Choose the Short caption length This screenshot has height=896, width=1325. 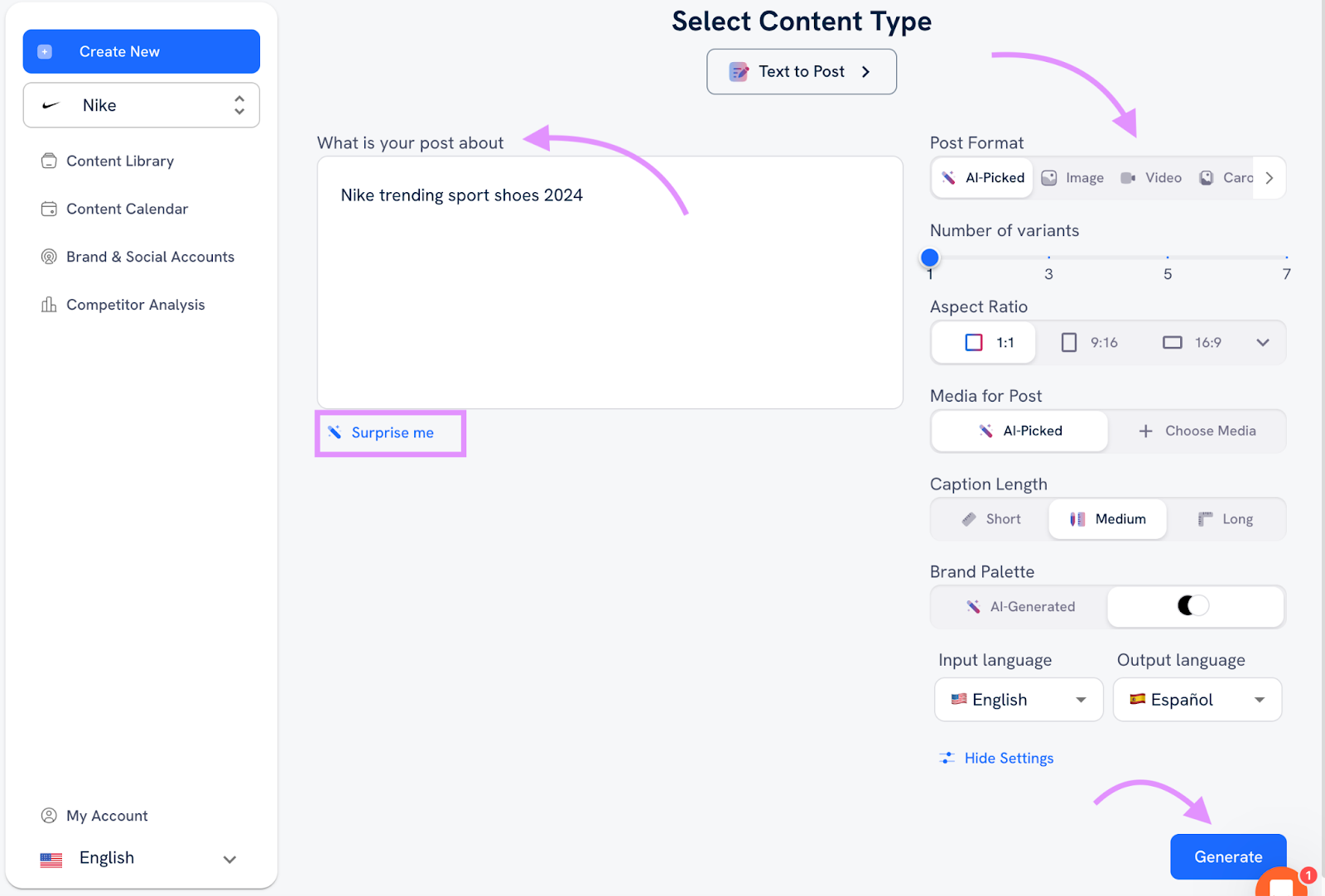click(x=991, y=519)
